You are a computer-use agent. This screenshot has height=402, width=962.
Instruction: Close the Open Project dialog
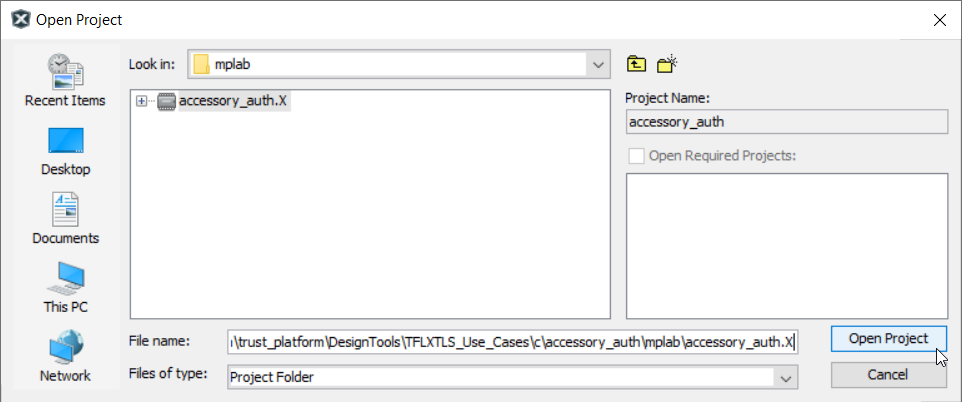coord(939,20)
